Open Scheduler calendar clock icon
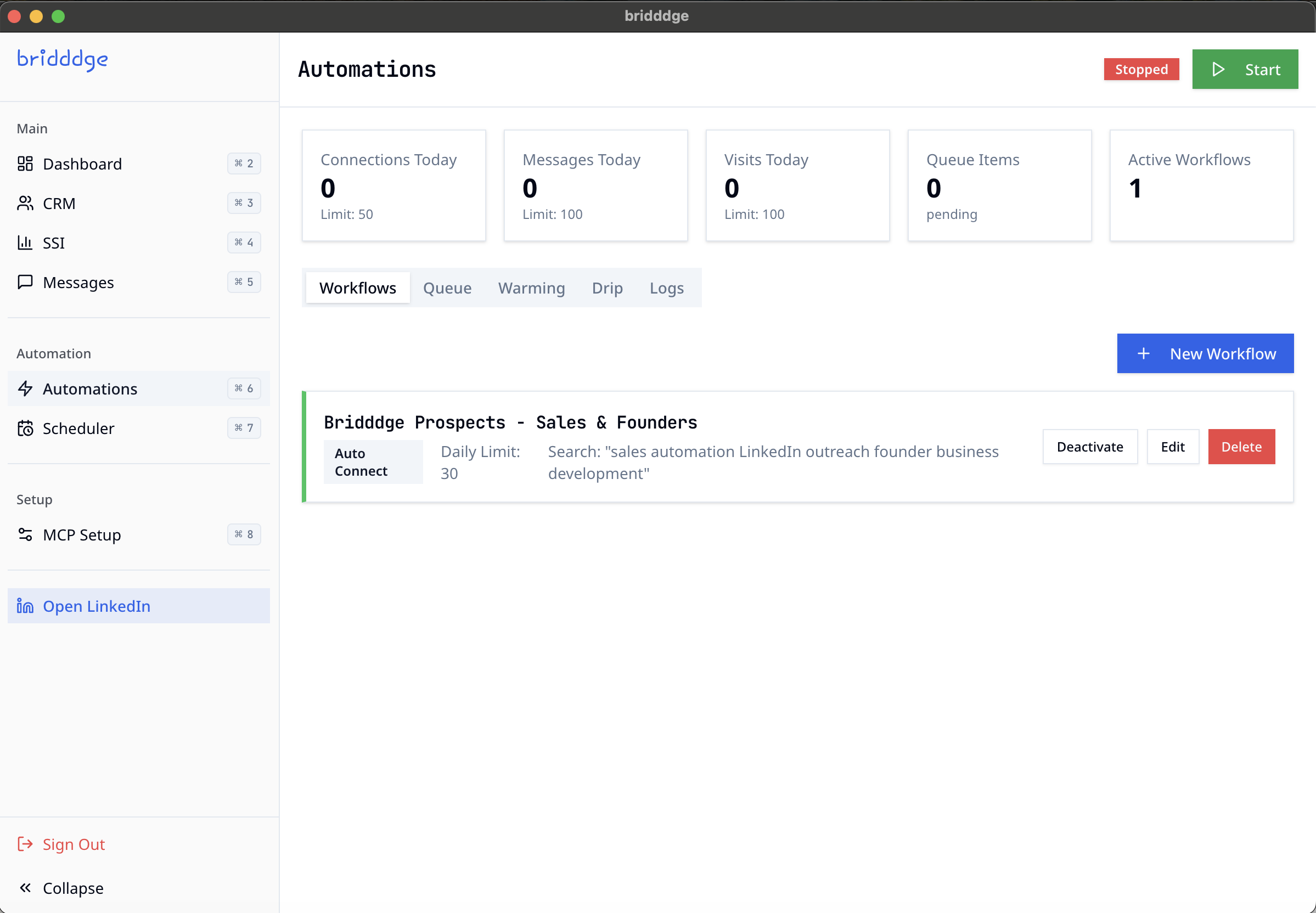The image size is (1316, 913). (25, 428)
